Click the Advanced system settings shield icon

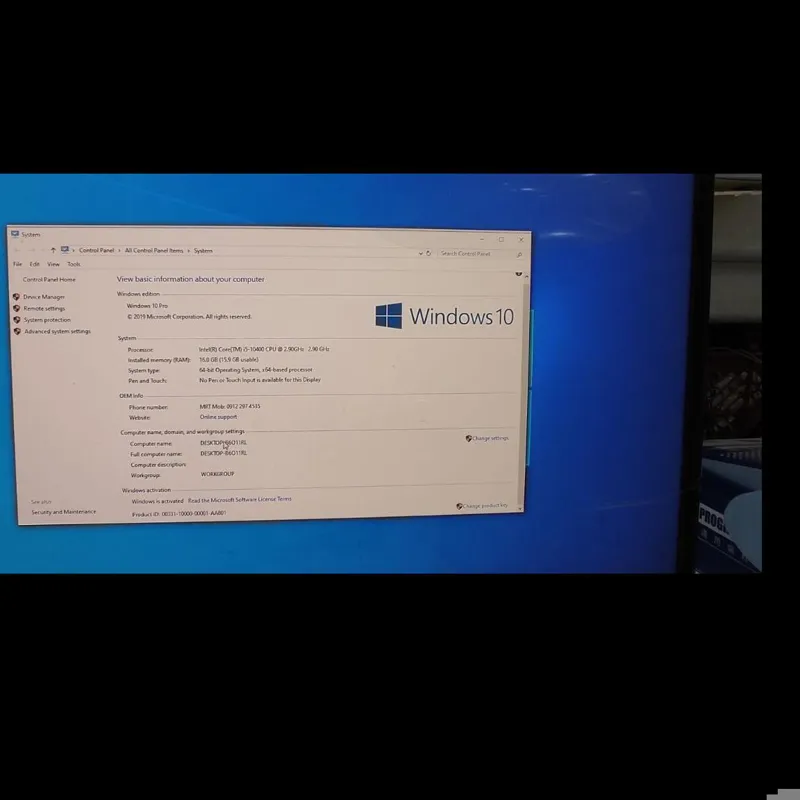point(17,332)
